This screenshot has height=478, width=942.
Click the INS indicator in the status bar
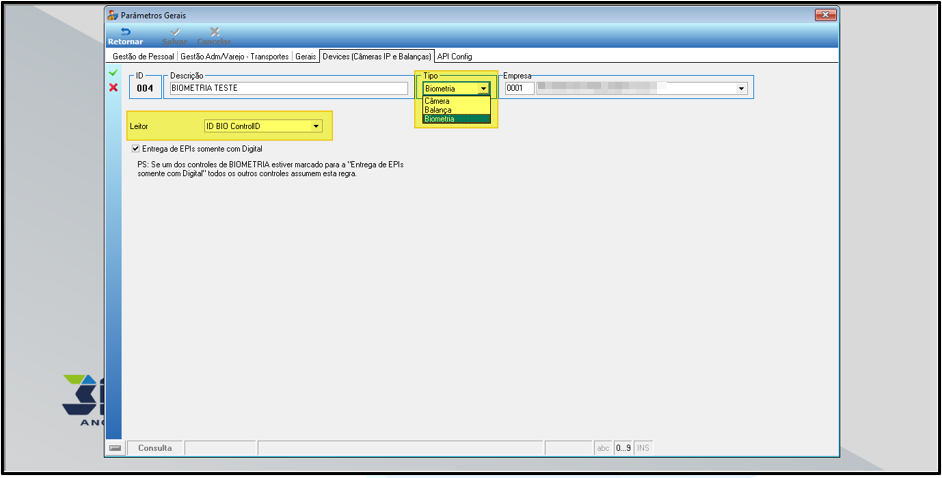[x=643, y=448]
